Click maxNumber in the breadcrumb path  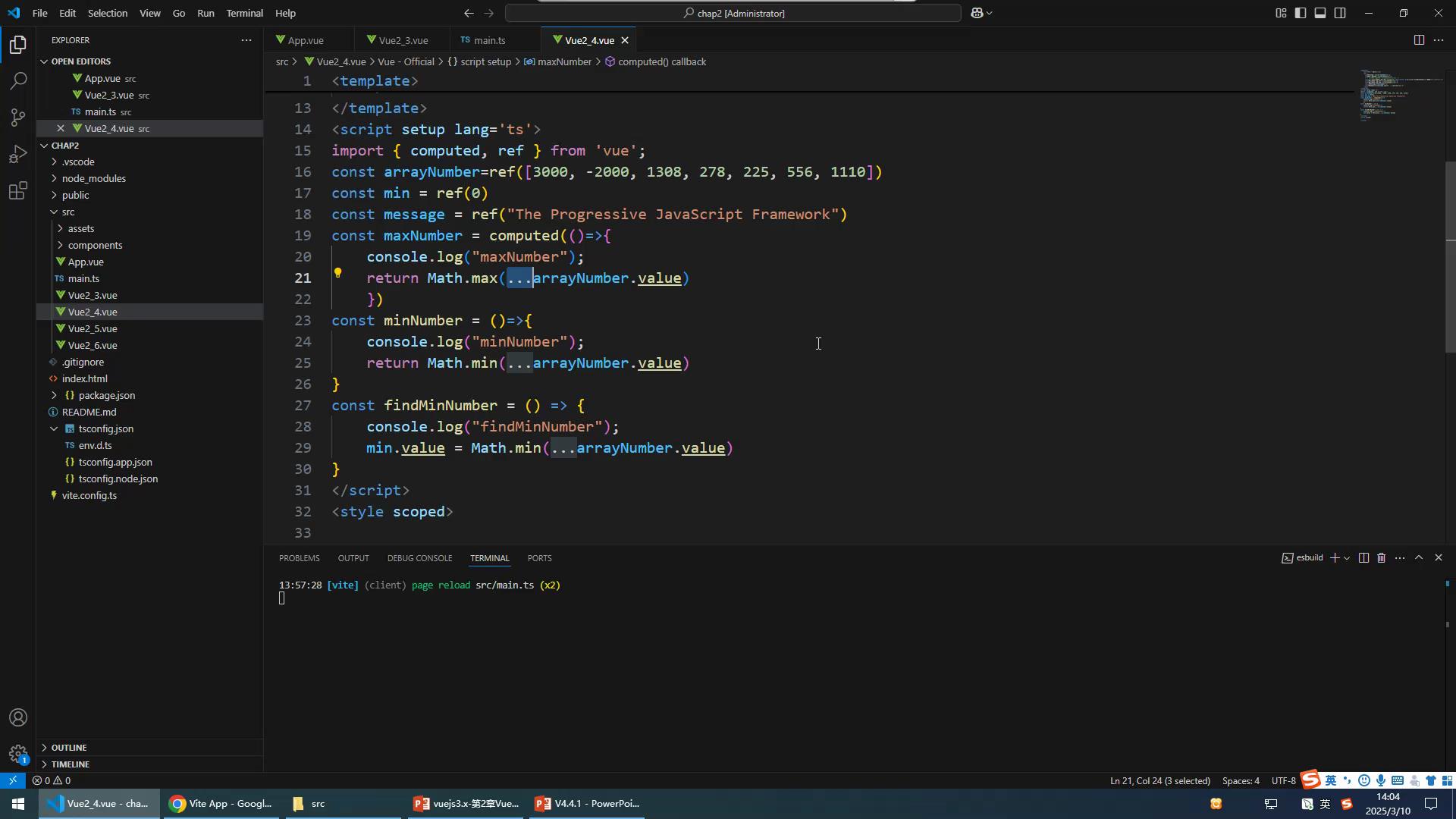pyautogui.click(x=563, y=61)
